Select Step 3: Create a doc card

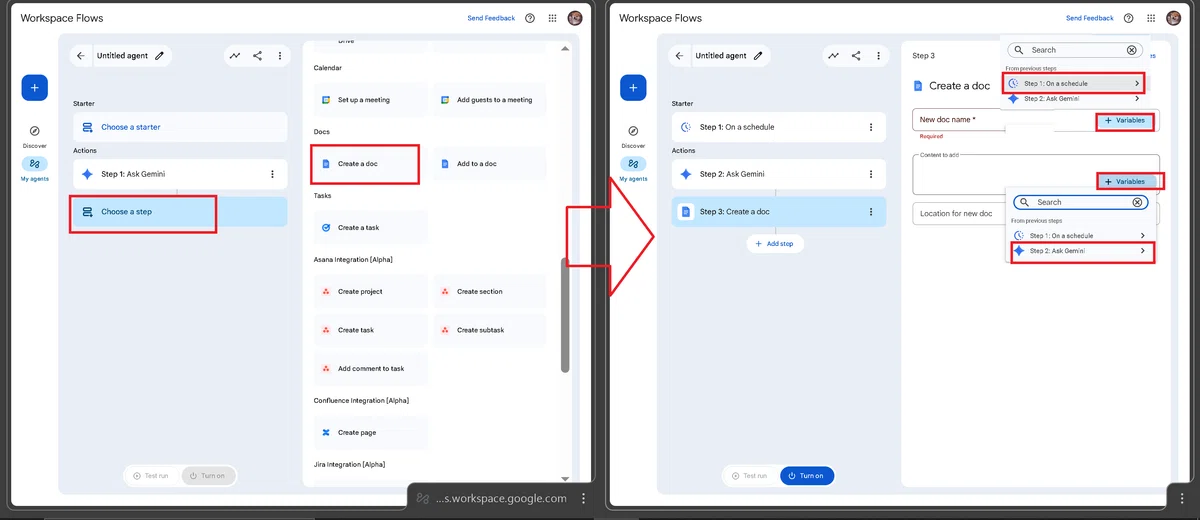778,212
